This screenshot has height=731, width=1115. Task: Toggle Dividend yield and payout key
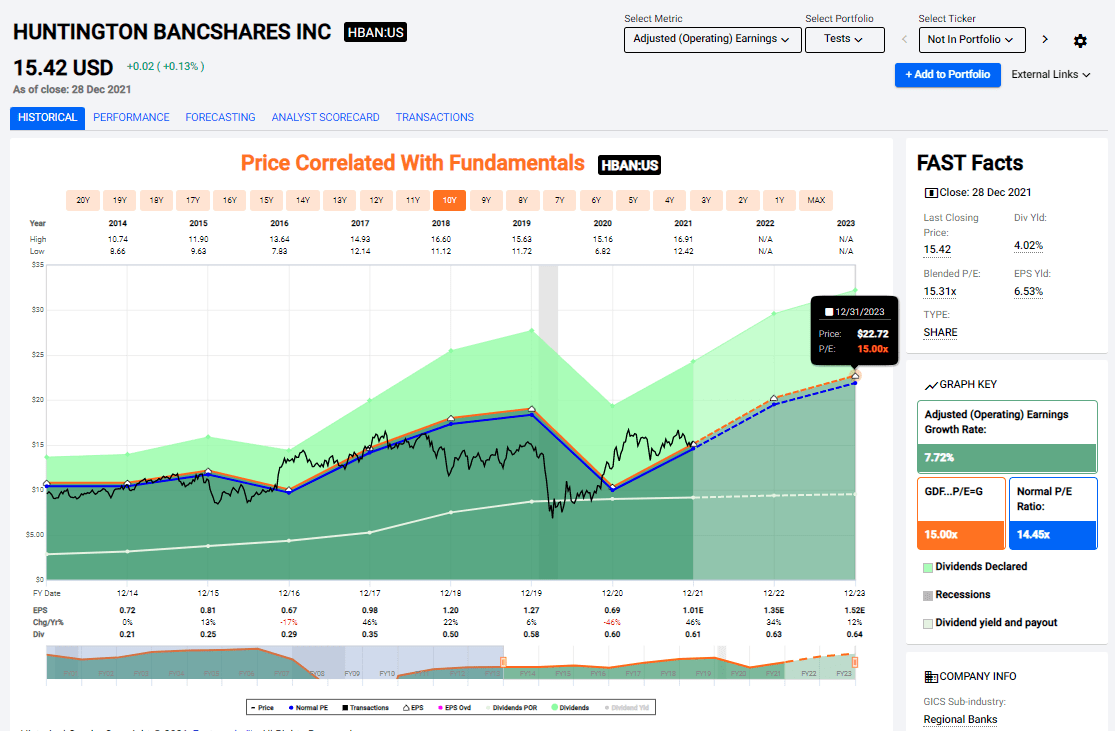coord(990,623)
